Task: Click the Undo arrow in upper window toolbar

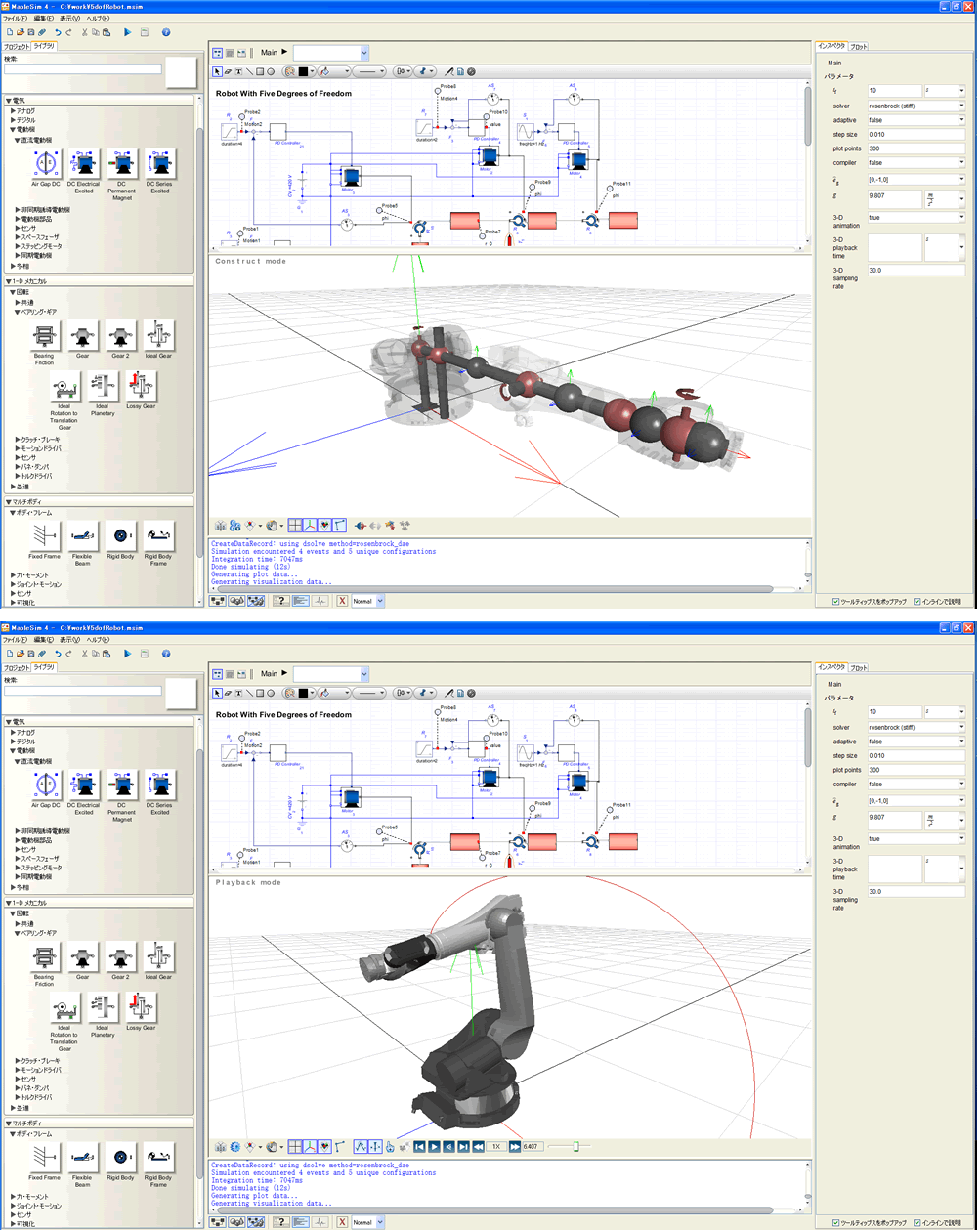Action: tap(58, 32)
